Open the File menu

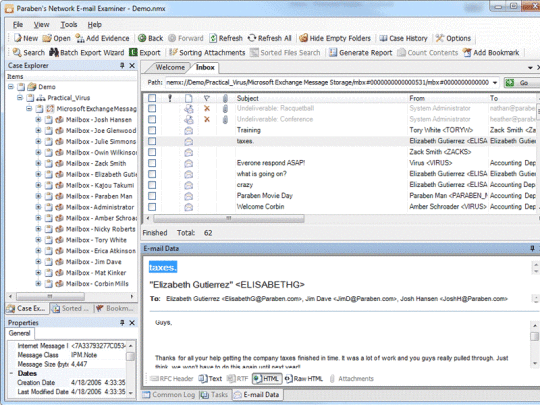coord(18,24)
